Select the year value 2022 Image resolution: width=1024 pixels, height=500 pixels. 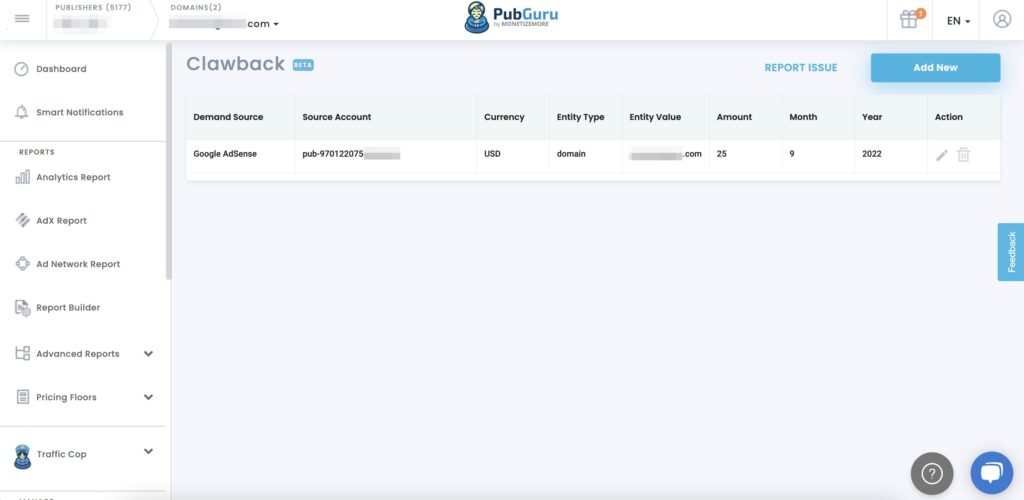pyautogui.click(x=872, y=154)
